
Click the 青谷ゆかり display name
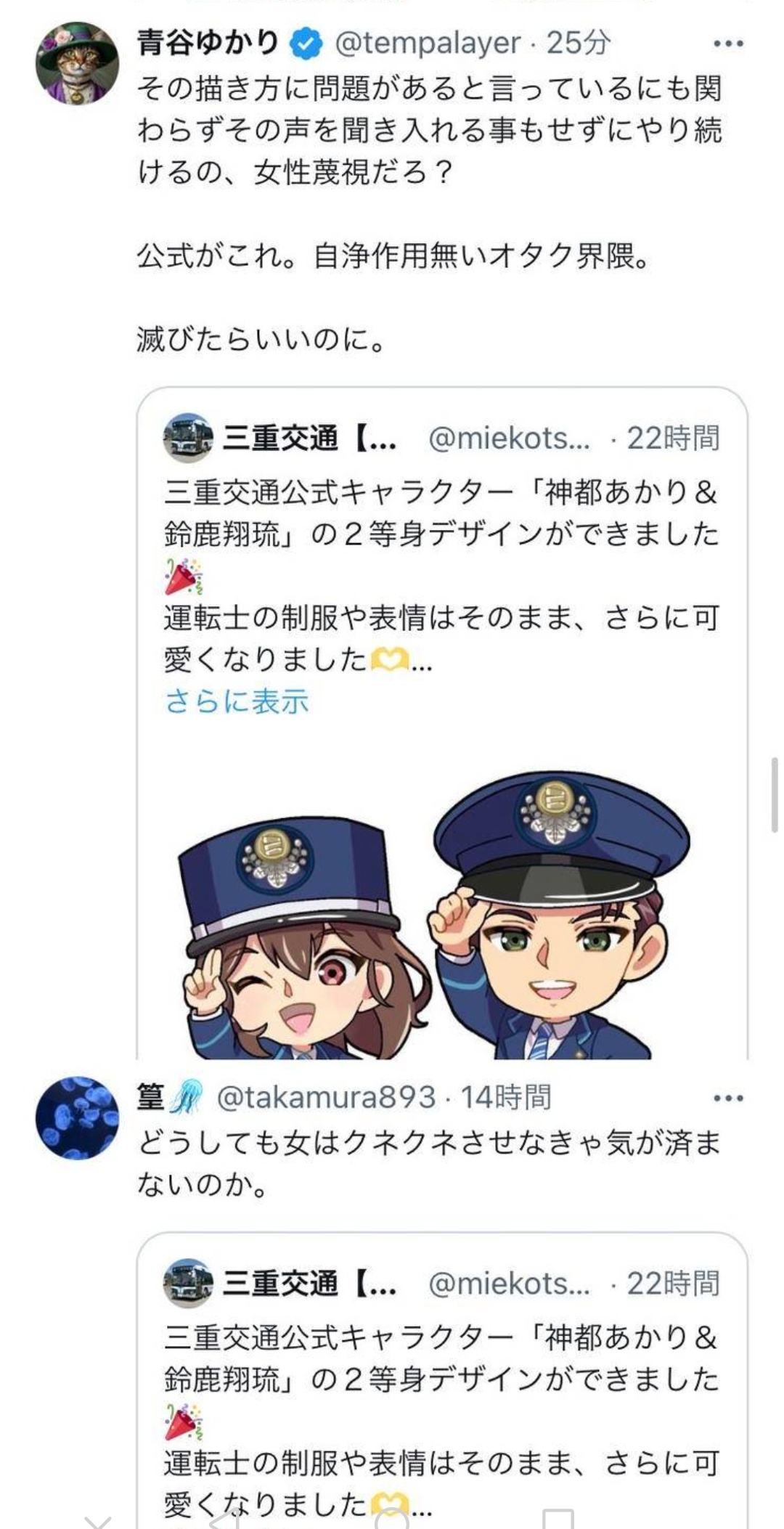208,43
